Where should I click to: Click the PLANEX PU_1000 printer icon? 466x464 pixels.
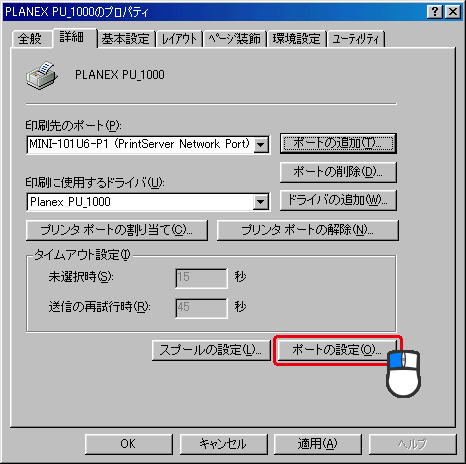(x=42, y=76)
